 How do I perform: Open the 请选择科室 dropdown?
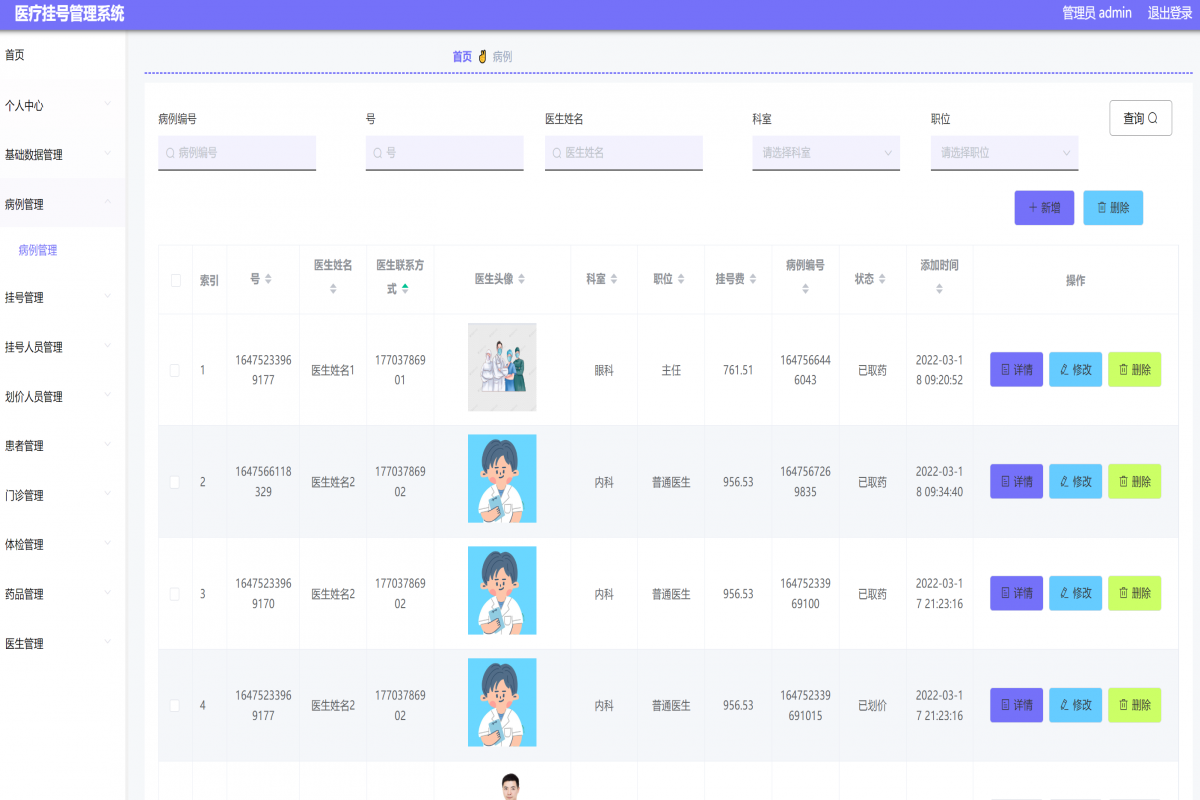coord(825,153)
